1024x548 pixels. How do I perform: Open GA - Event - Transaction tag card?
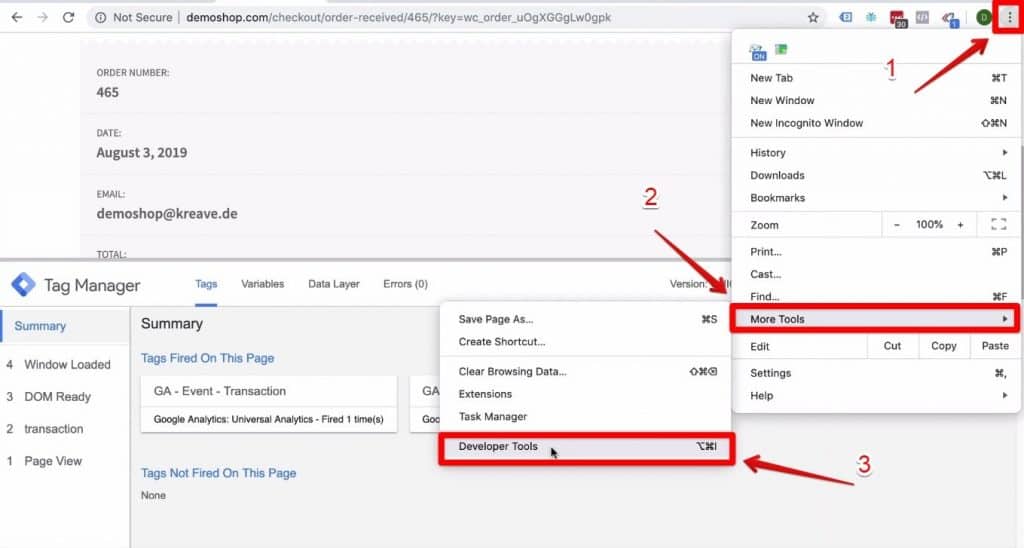click(x=269, y=404)
